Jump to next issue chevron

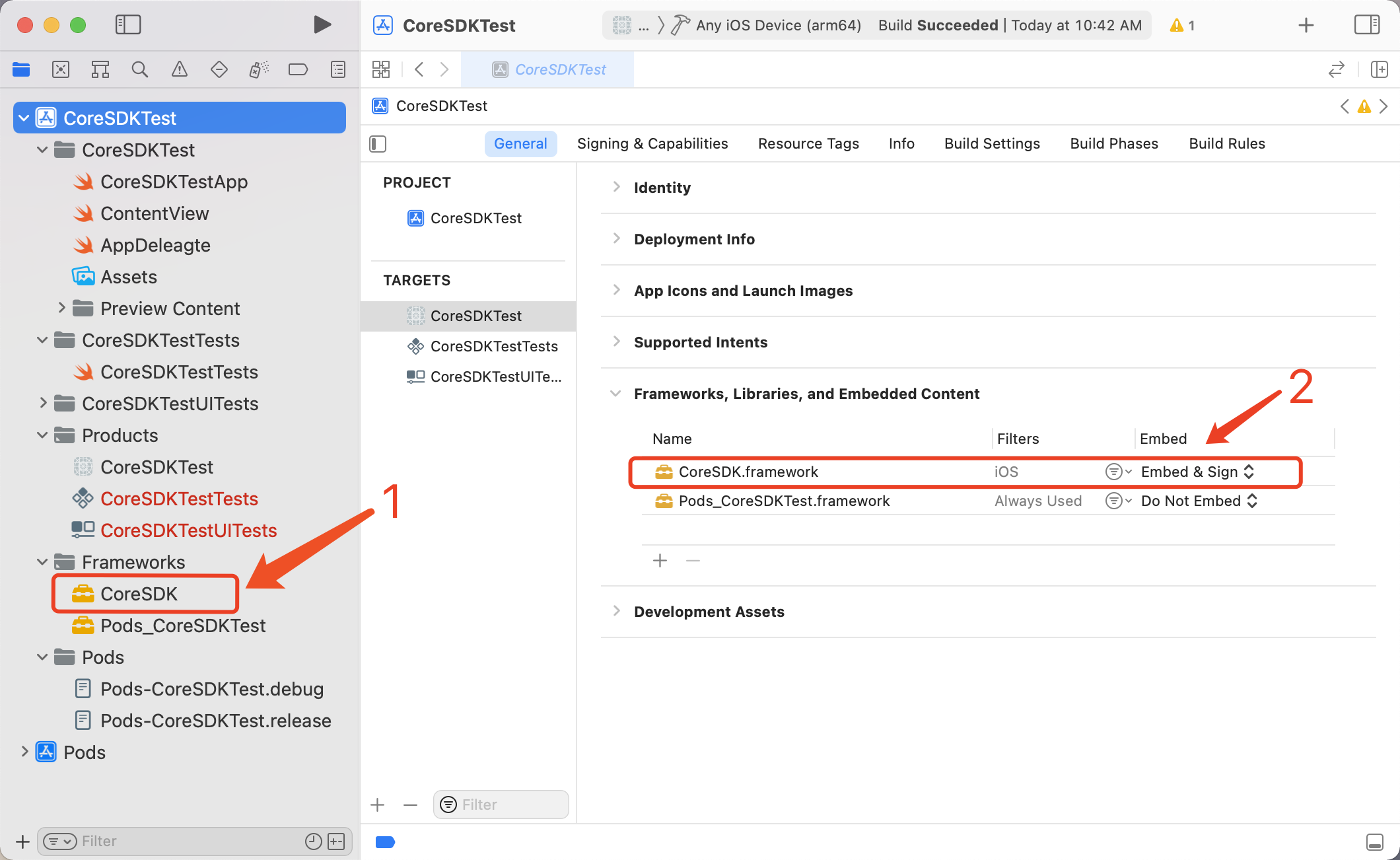tap(1383, 106)
